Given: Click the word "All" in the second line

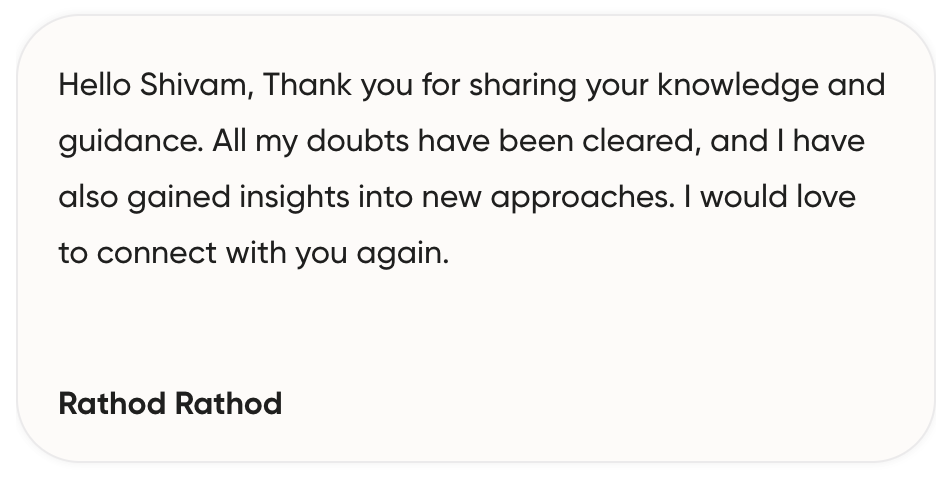Looking at the screenshot, I should point(228,142).
